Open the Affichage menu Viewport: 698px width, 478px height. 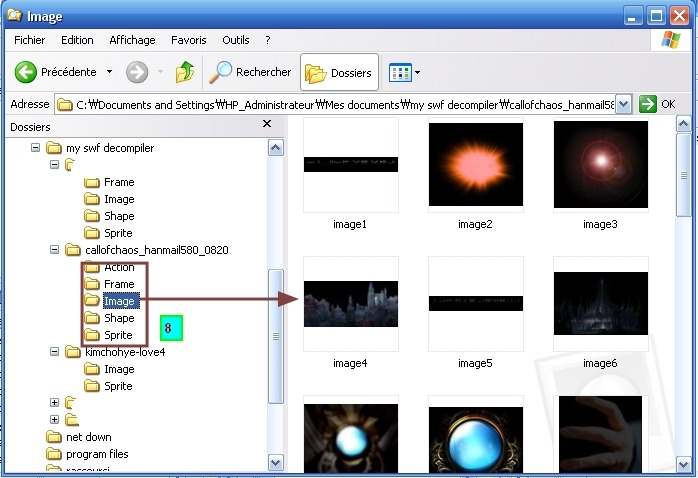click(132, 40)
